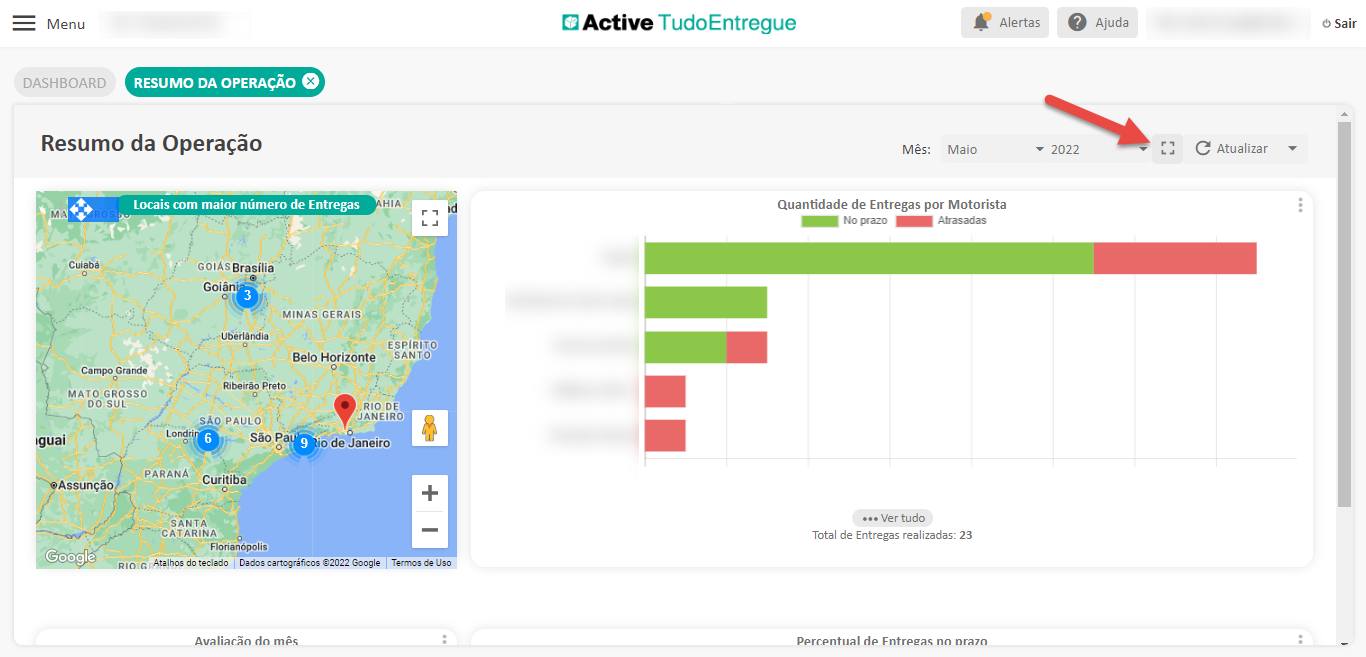This screenshot has width=1366, height=657.
Task: Open the year dropdown showing 2022
Action: click(x=1098, y=149)
